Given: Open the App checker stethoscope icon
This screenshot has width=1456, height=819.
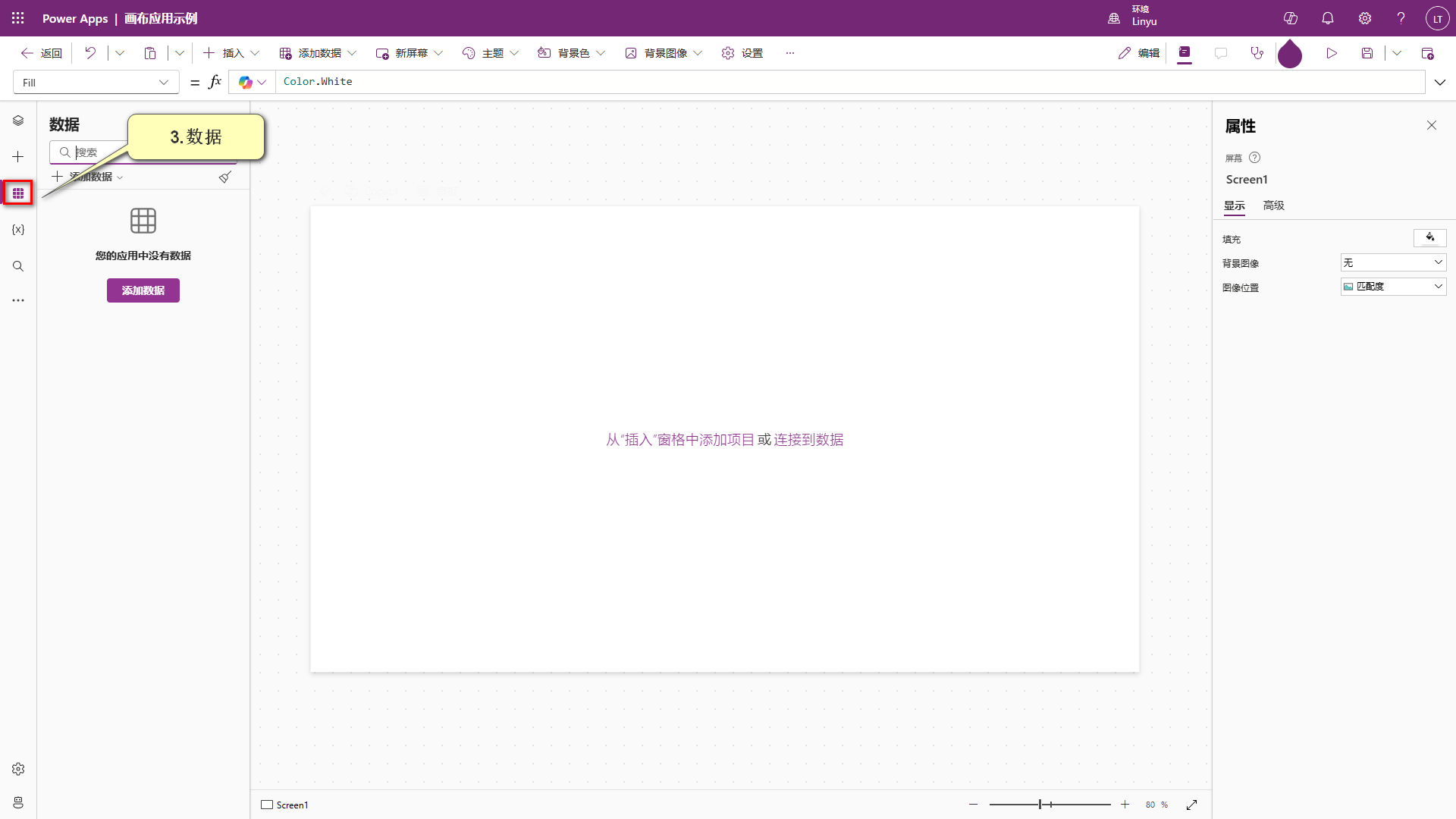Looking at the screenshot, I should click(1257, 53).
